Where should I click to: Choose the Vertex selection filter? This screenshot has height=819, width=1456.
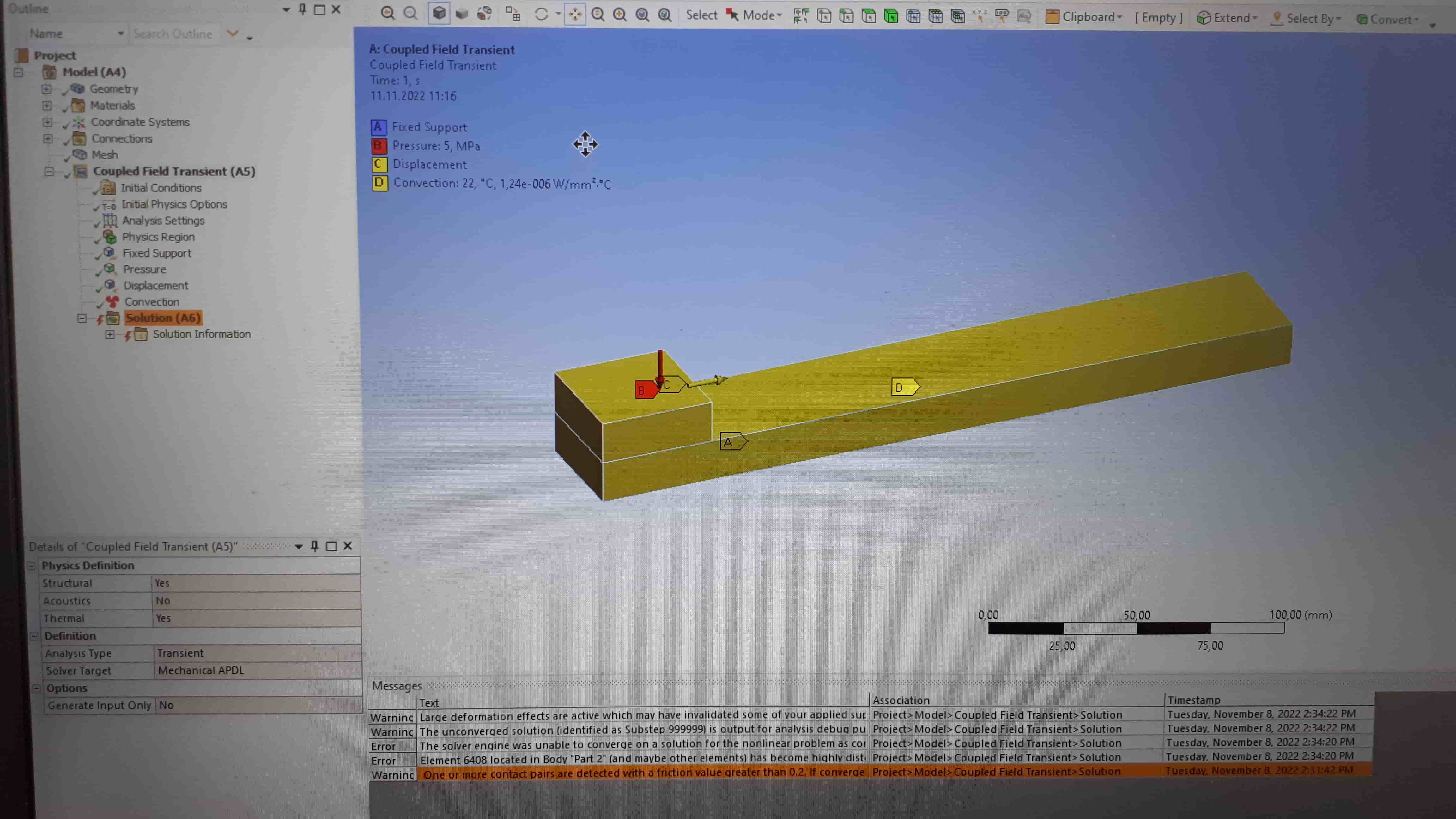tap(824, 16)
